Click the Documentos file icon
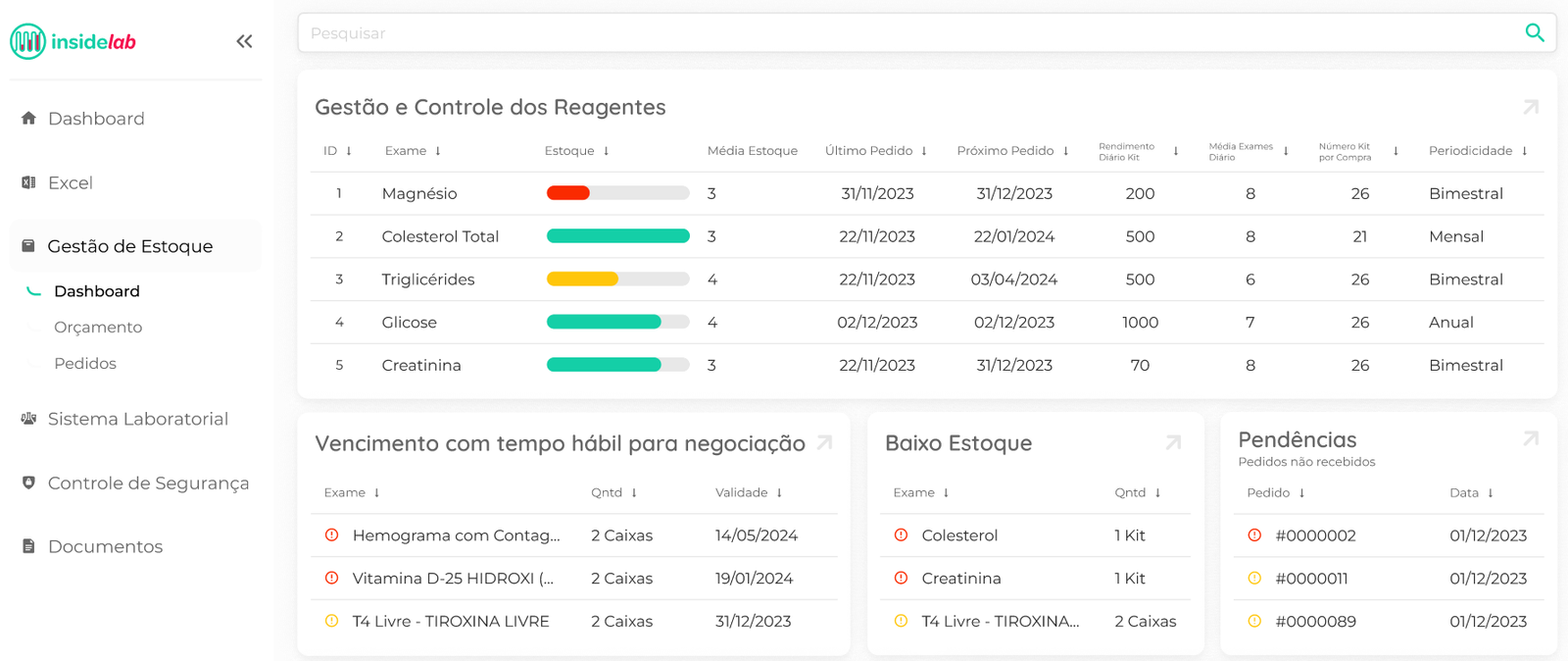1568x661 pixels. pyautogui.click(x=28, y=546)
